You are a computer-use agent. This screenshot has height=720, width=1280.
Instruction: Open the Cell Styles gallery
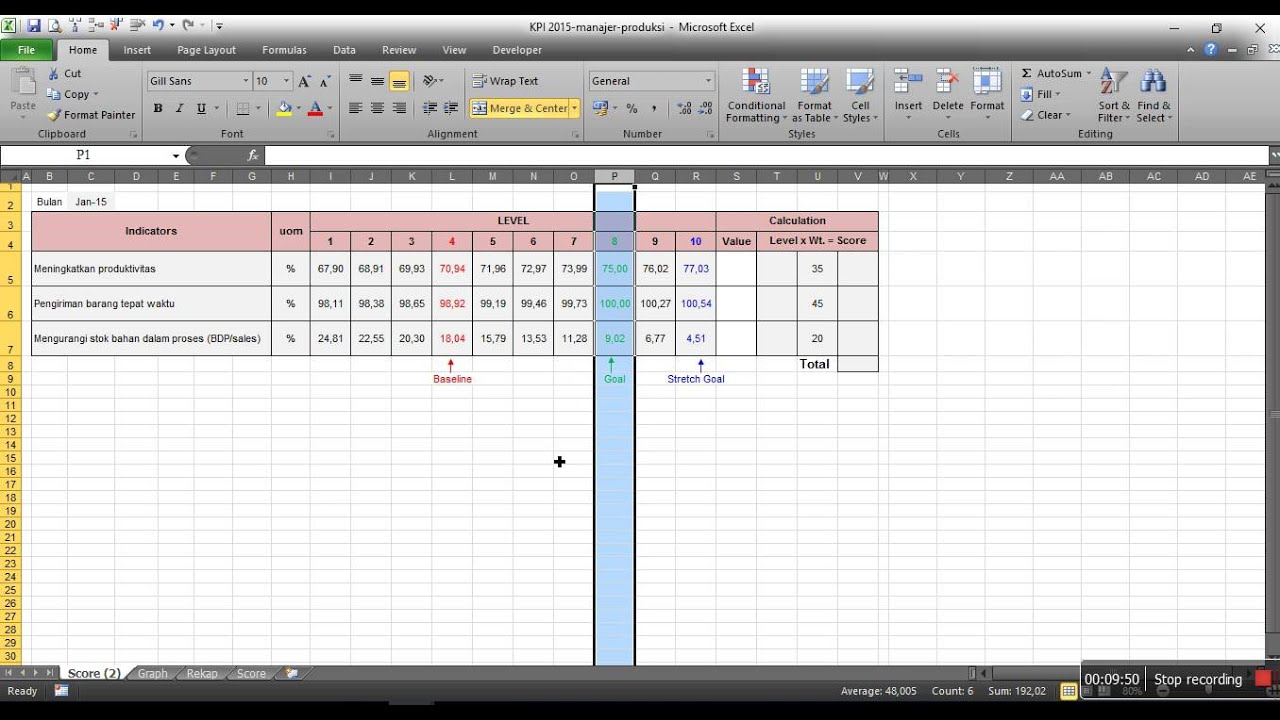click(860, 95)
